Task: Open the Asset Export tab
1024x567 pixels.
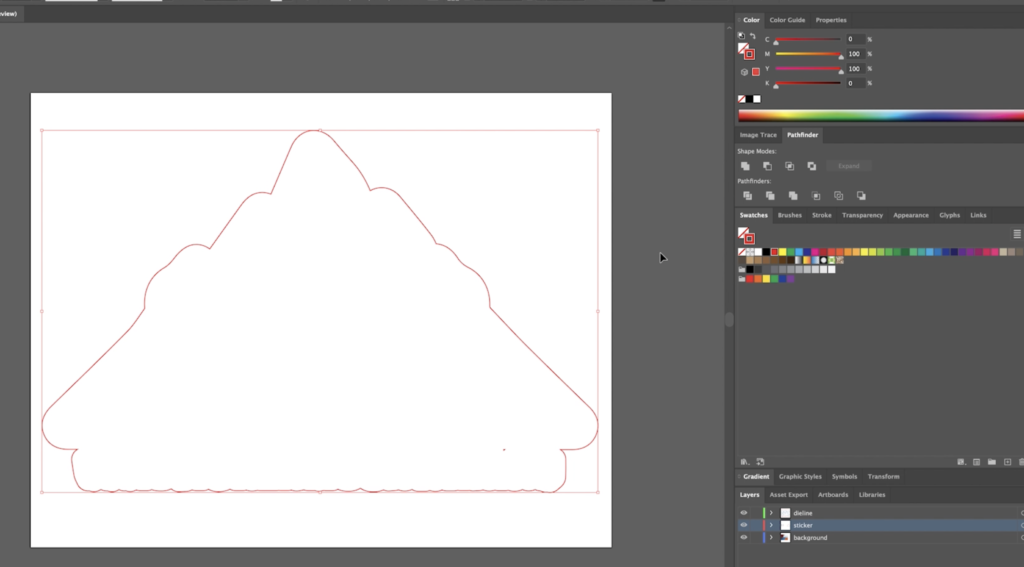Action: tap(788, 495)
